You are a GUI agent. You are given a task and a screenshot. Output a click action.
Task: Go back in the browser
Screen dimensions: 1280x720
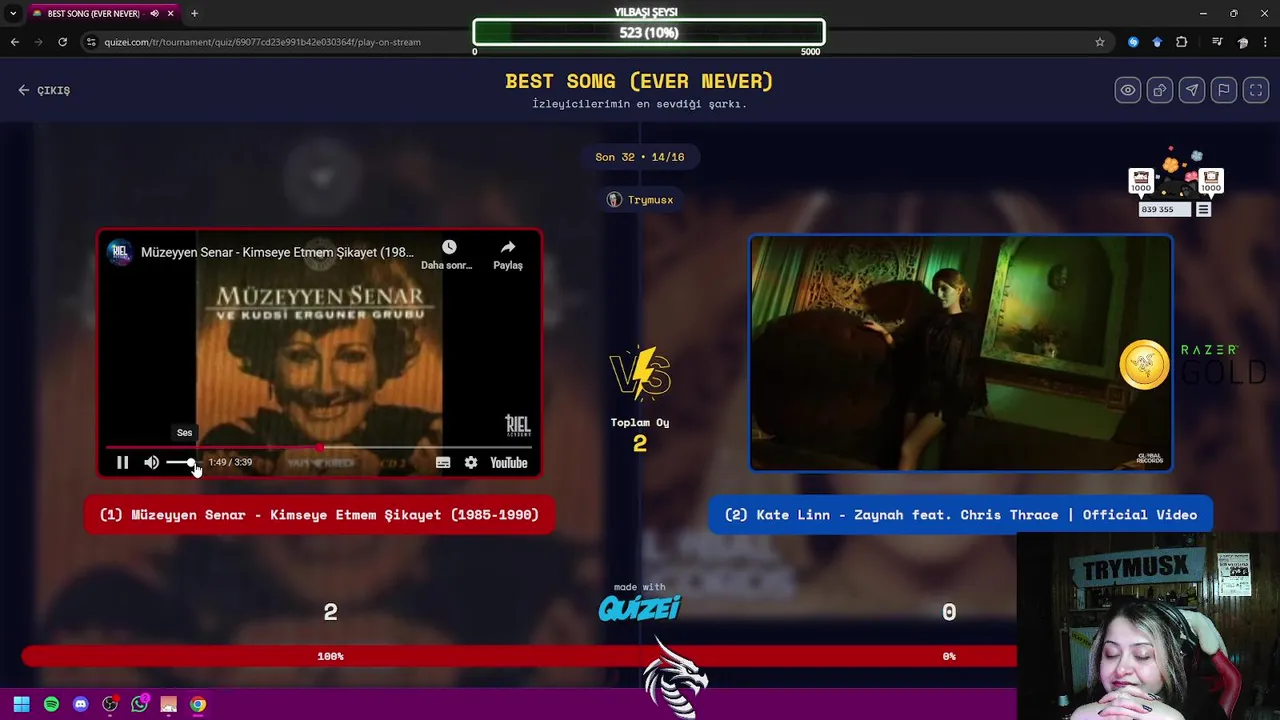(x=14, y=42)
